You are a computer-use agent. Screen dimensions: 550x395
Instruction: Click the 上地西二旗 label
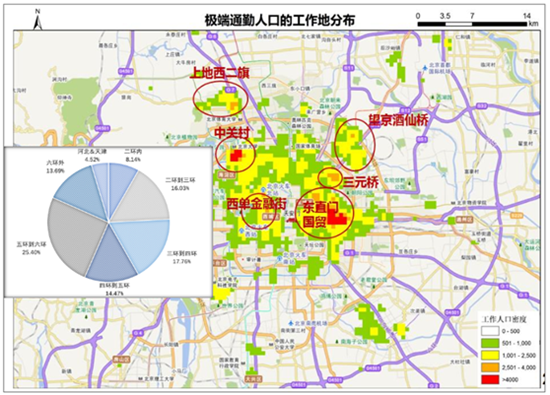pyautogui.click(x=220, y=73)
